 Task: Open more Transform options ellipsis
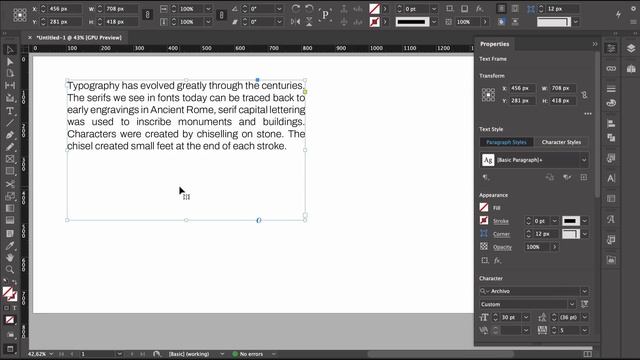588,114
